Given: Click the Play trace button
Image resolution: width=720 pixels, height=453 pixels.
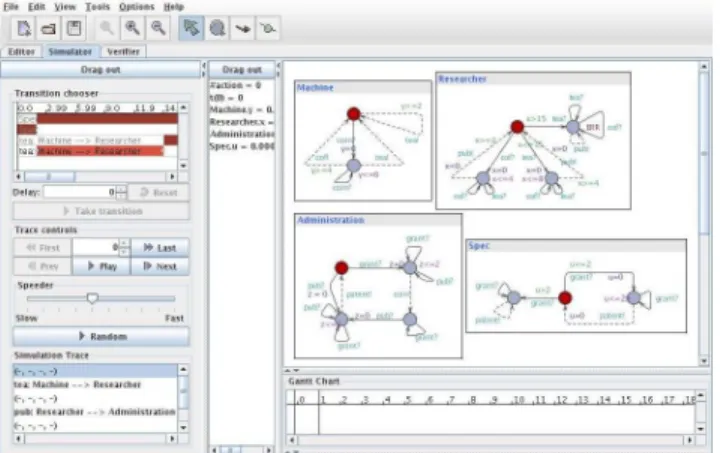Looking at the screenshot, I should [x=101, y=266].
